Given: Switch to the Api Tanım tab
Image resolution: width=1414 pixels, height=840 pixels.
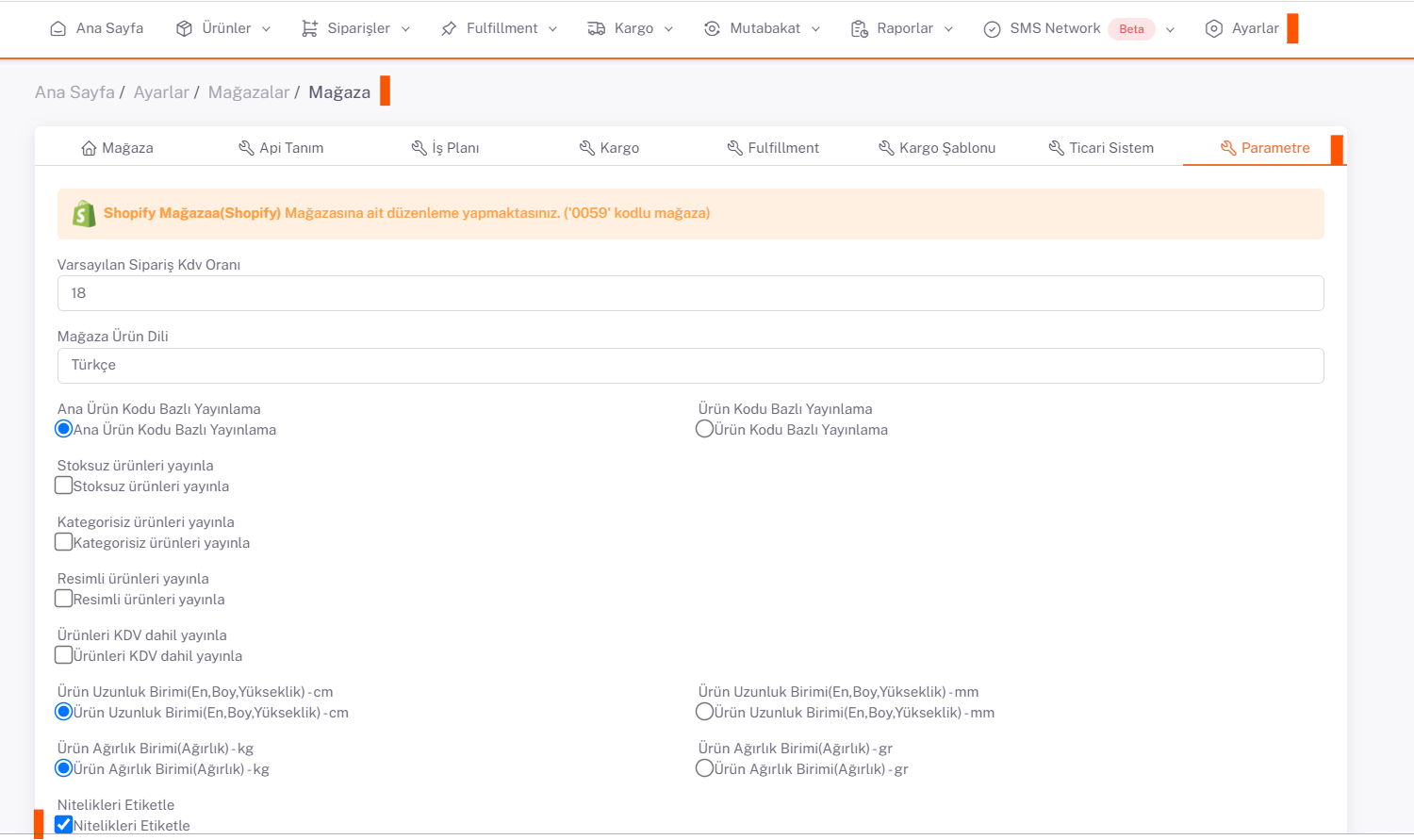Looking at the screenshot, I should point(281,148).
